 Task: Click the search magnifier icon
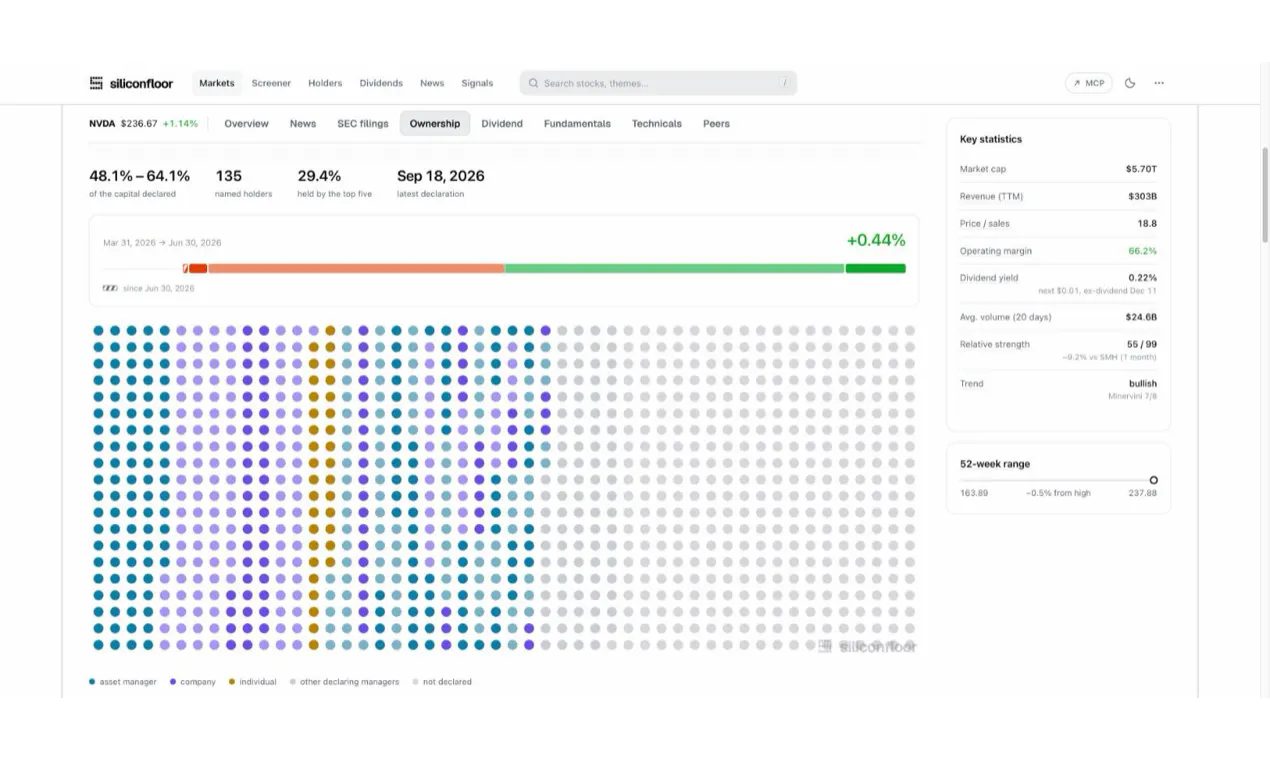(x=534, y=83)
